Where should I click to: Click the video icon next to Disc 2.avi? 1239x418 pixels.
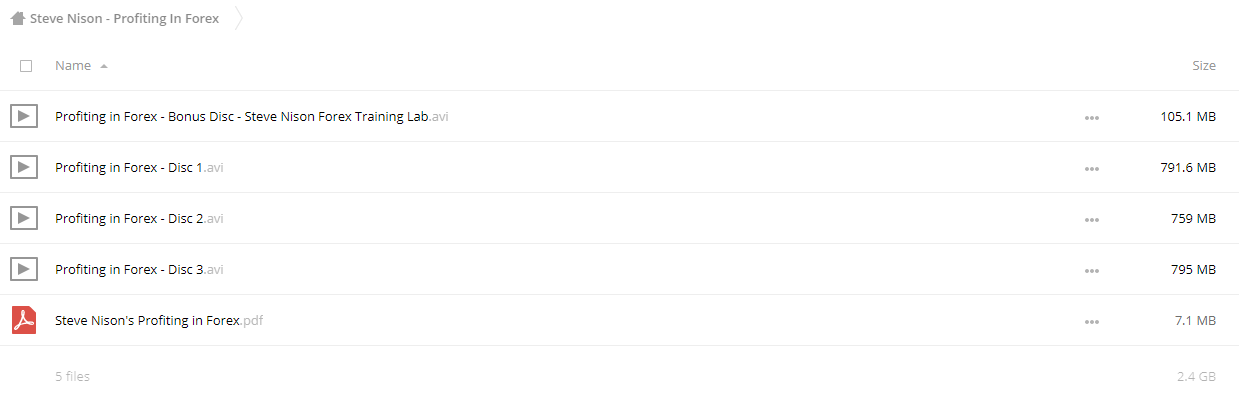(24, 218)
